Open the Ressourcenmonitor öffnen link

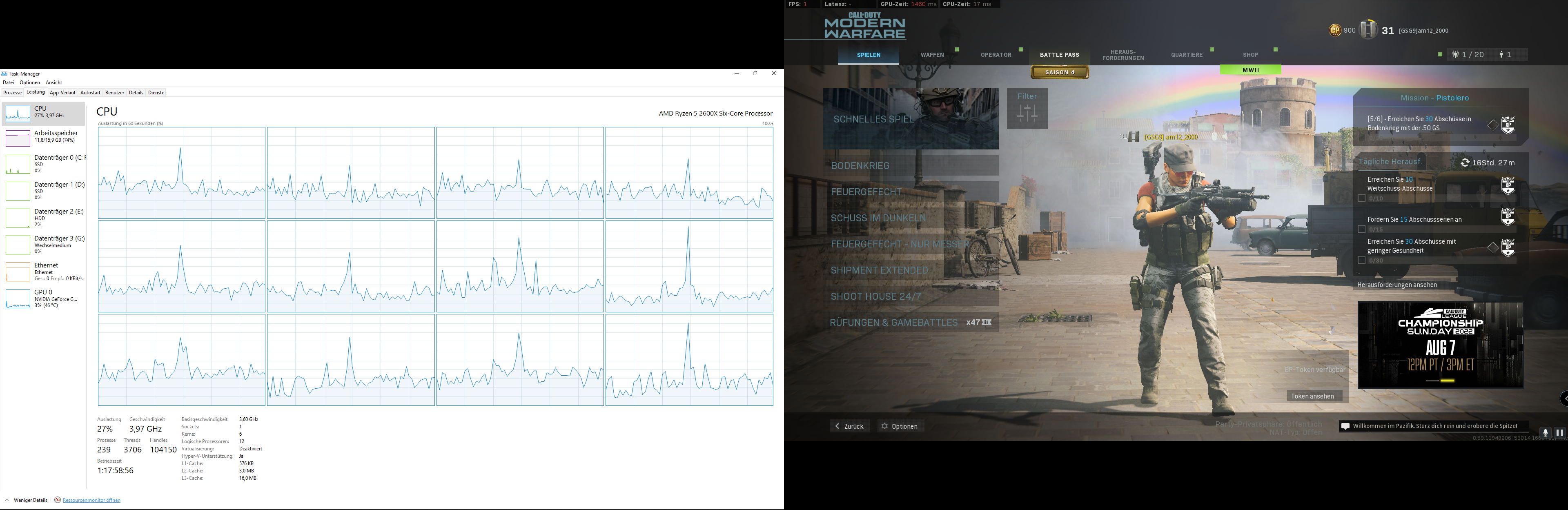coord(91,500)
